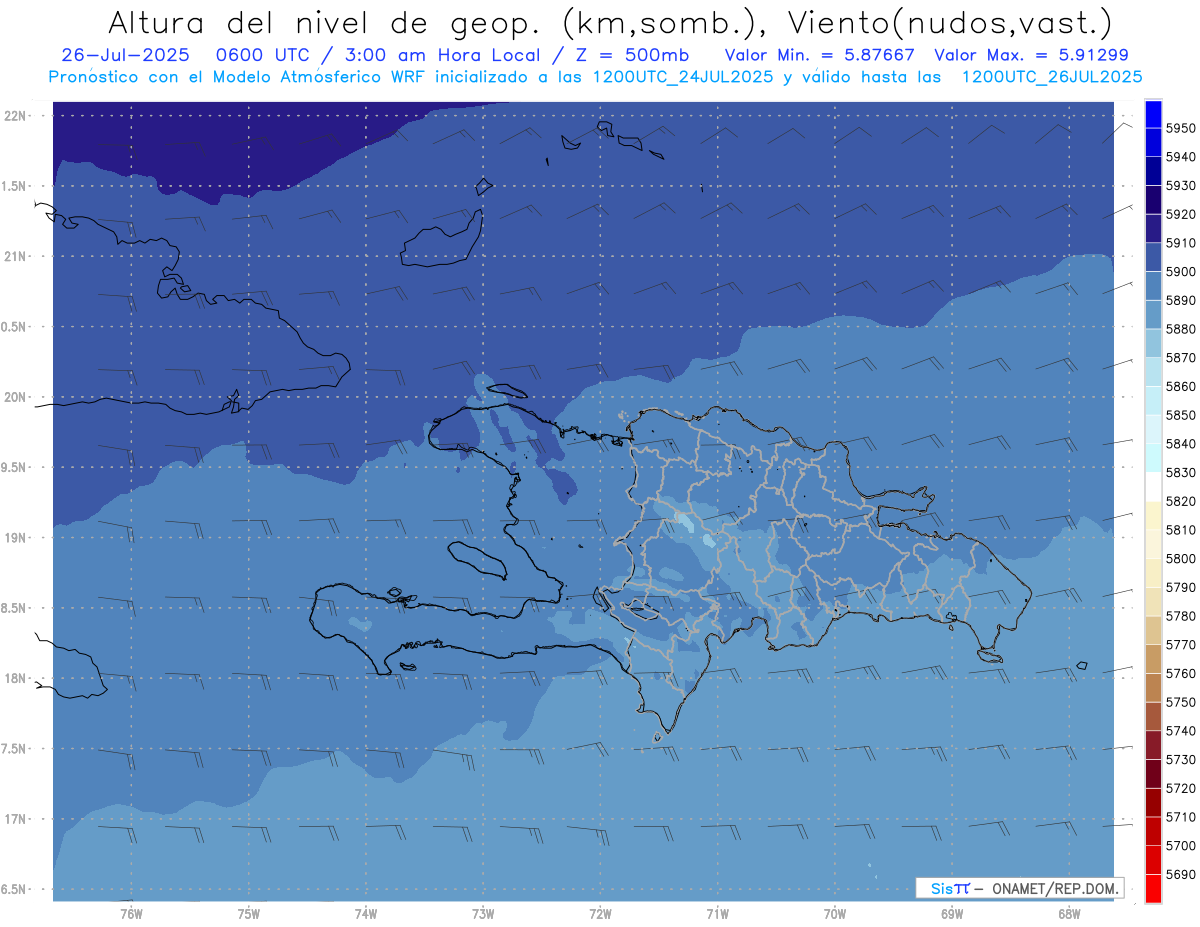Viewport: 1200px width, 927px height.
Task: Select the legend swatch between 5810 and 5820
Action: (1153, 515)
